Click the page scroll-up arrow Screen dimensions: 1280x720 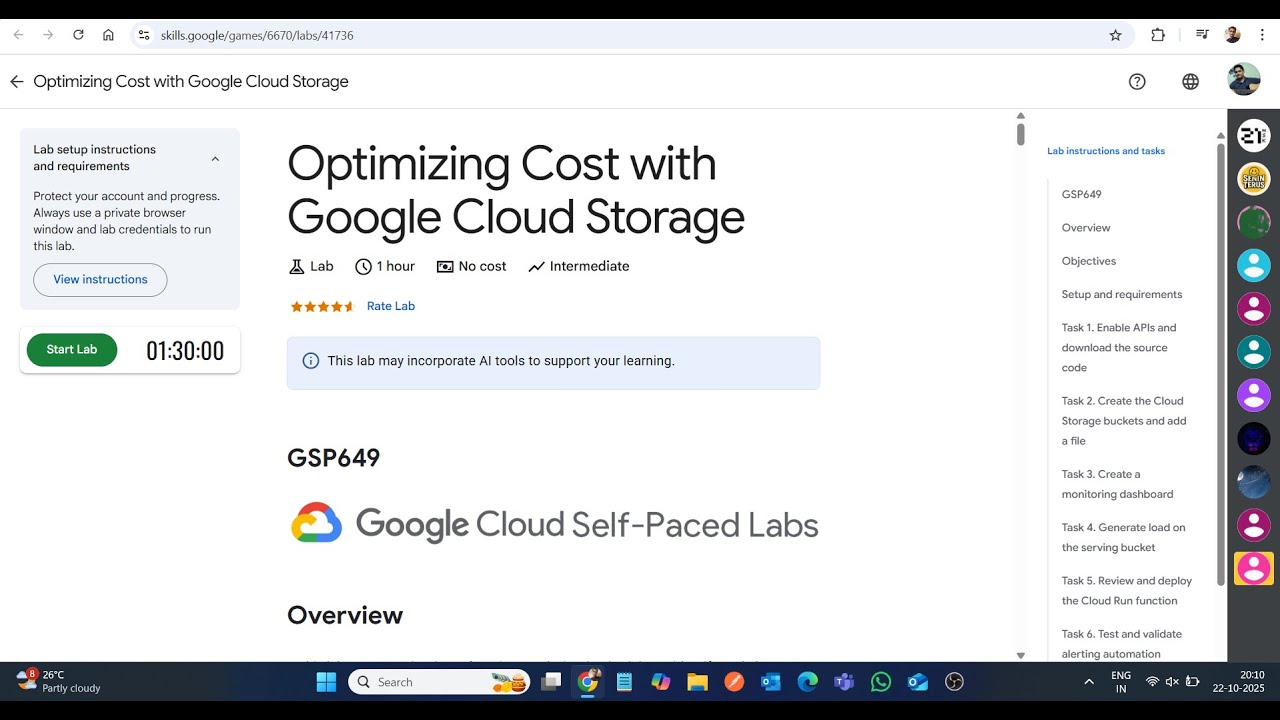tap(1020, 116)
